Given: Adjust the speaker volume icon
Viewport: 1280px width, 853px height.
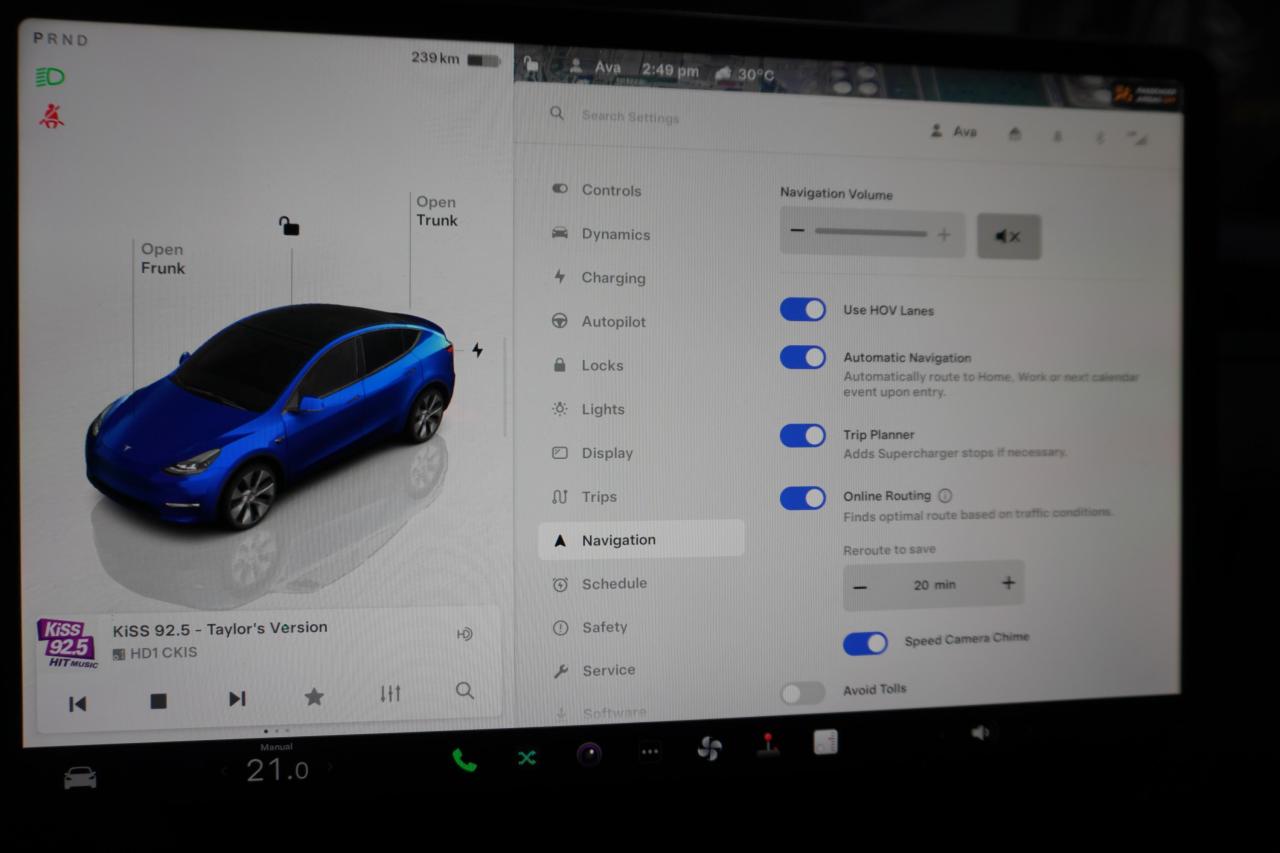Looking at the screenshot, I should point(980,733).
